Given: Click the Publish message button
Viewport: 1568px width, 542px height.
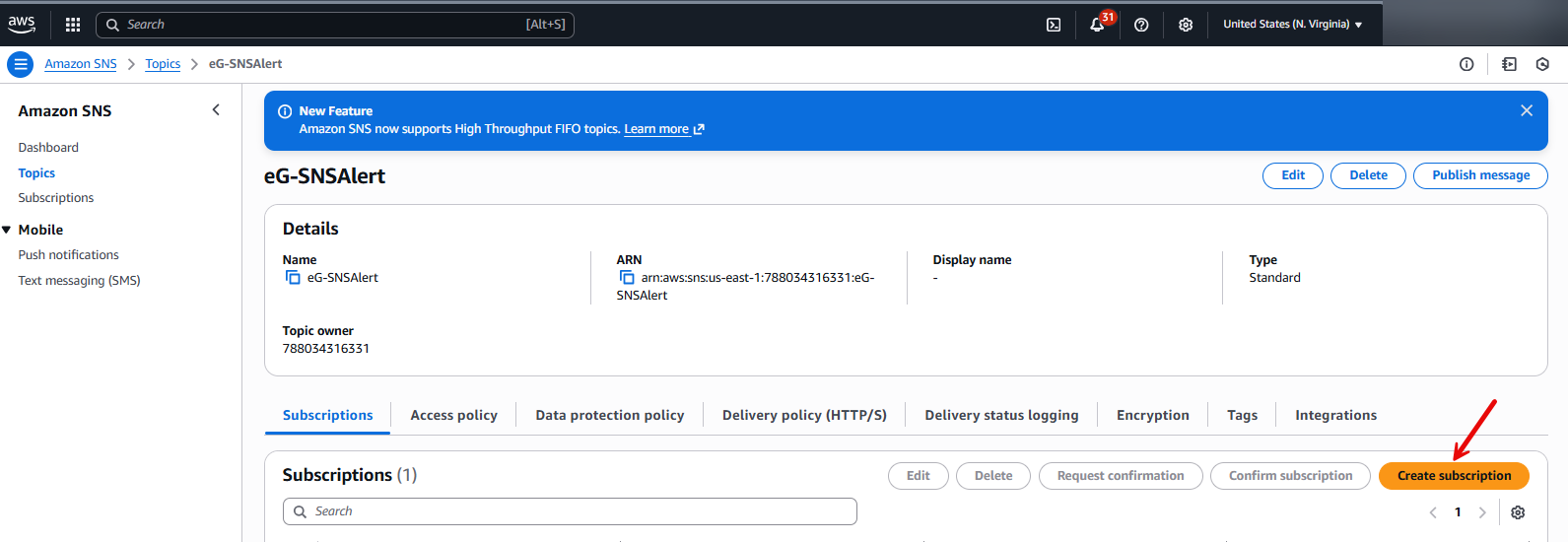Looking at the screenshot, I should (1480, 175).
